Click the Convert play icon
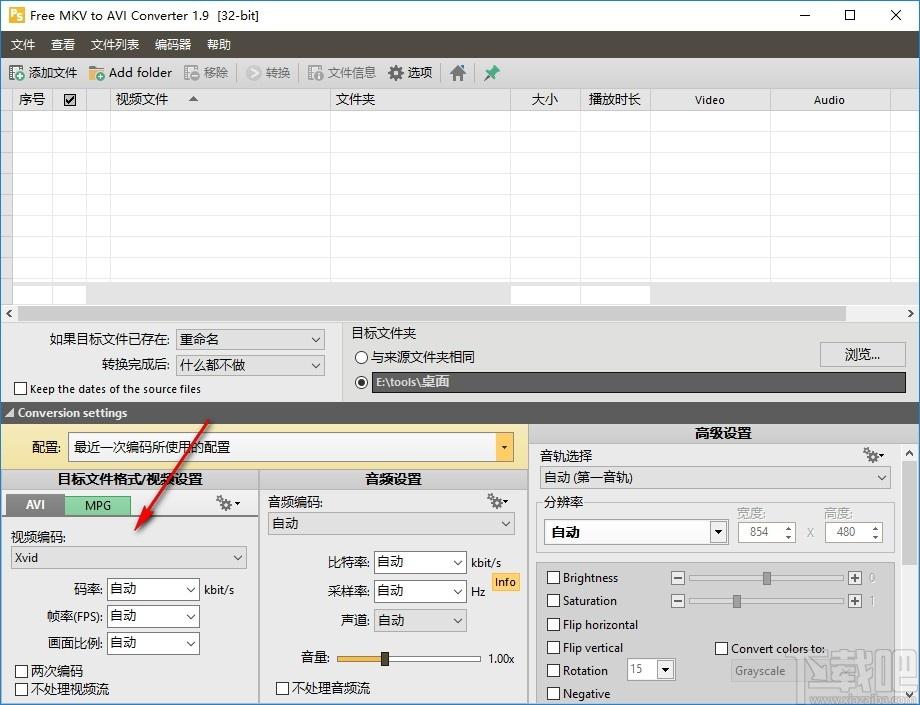 click(253, 73)
